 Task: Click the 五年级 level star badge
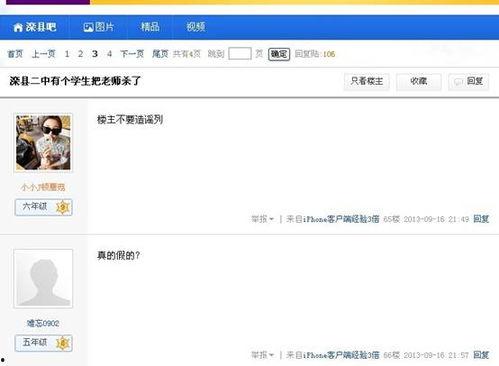62,343
